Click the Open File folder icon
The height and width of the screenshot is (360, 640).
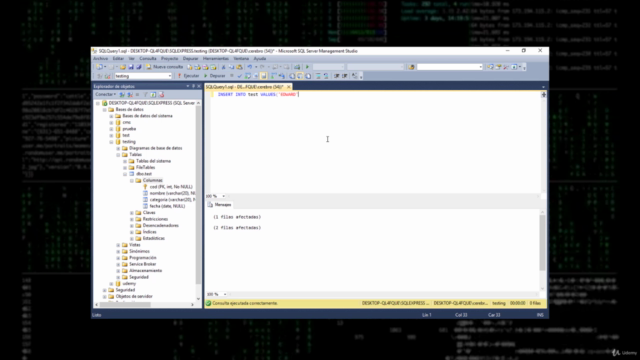click(123, 67)
